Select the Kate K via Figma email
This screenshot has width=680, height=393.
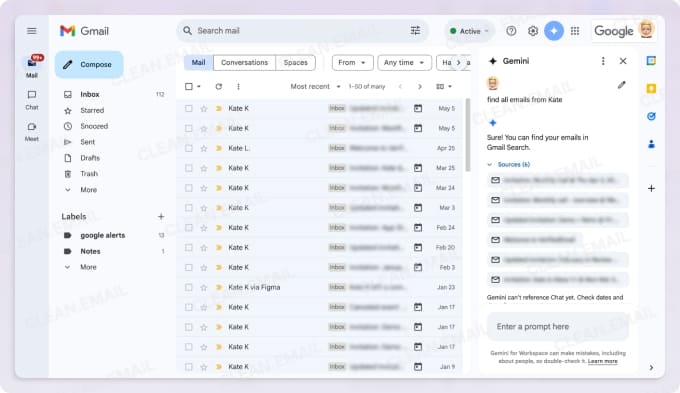(189, 287)
